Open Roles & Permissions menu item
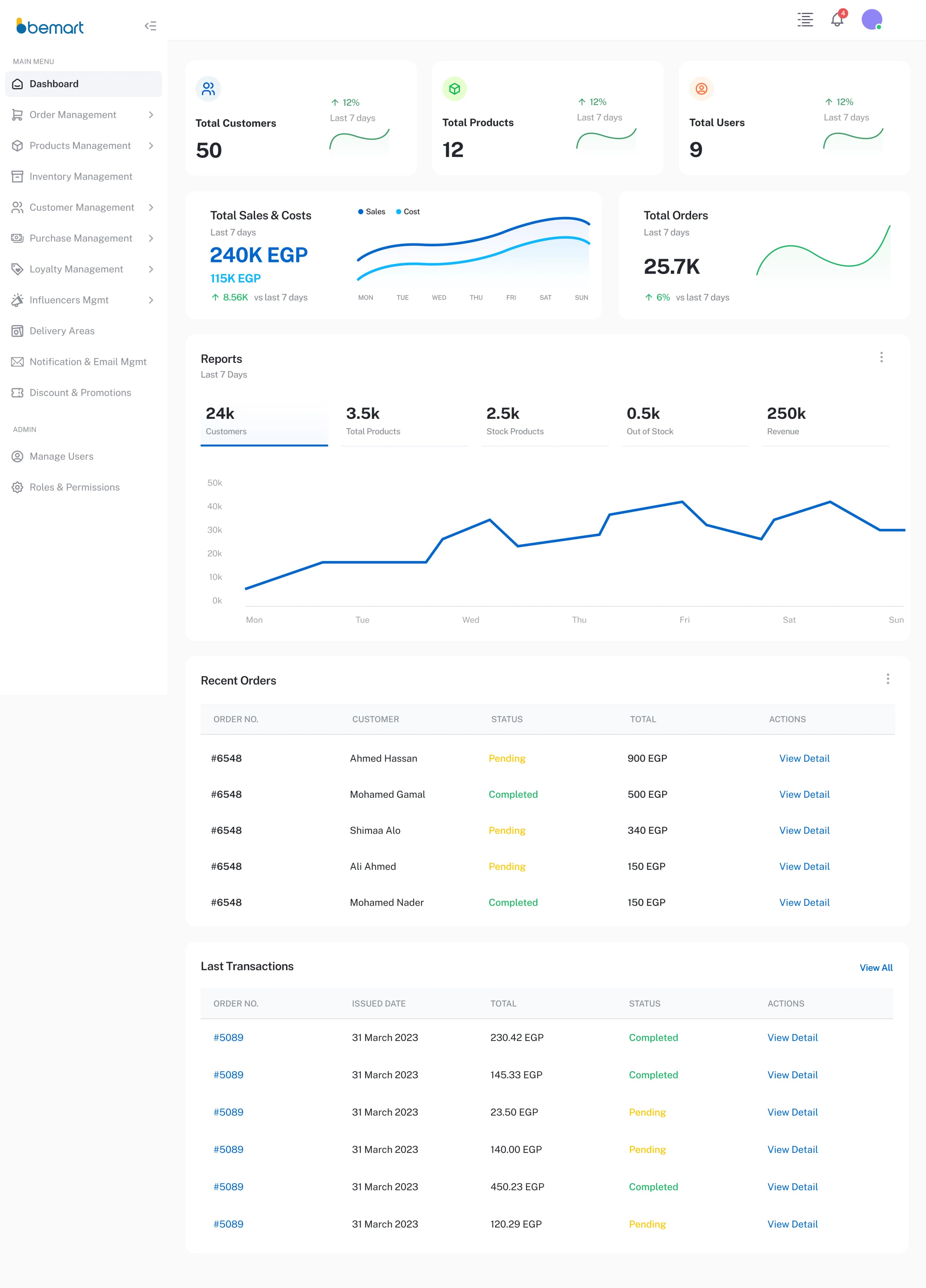The width and height of the screenshot is (926, 1288). coord(83,487)
